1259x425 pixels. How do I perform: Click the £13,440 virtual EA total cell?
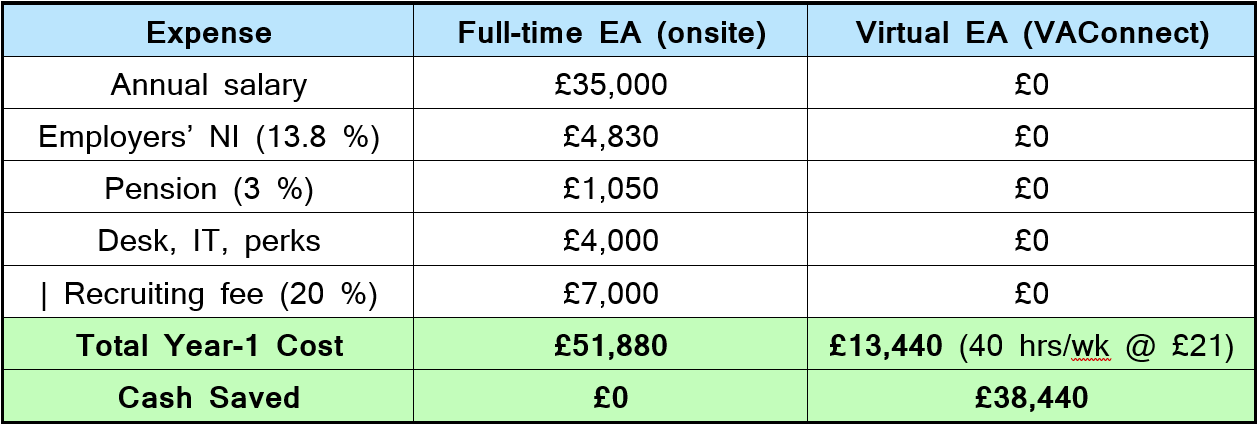click(1031, 345)
